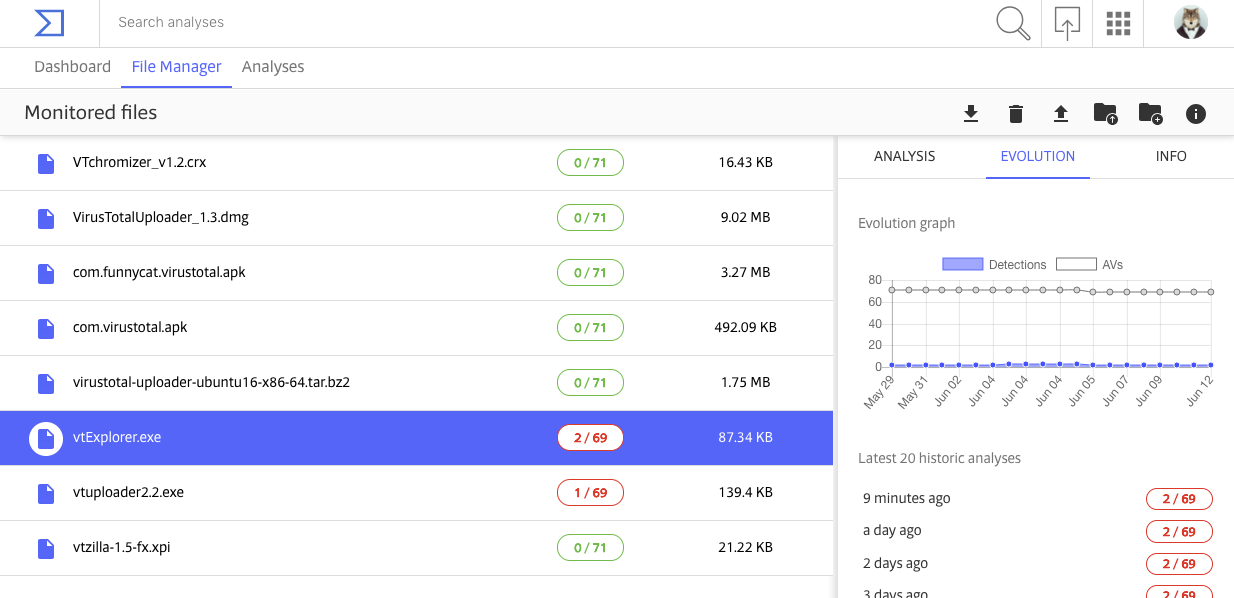Click the 16.43 KB size value

point(745,162)
